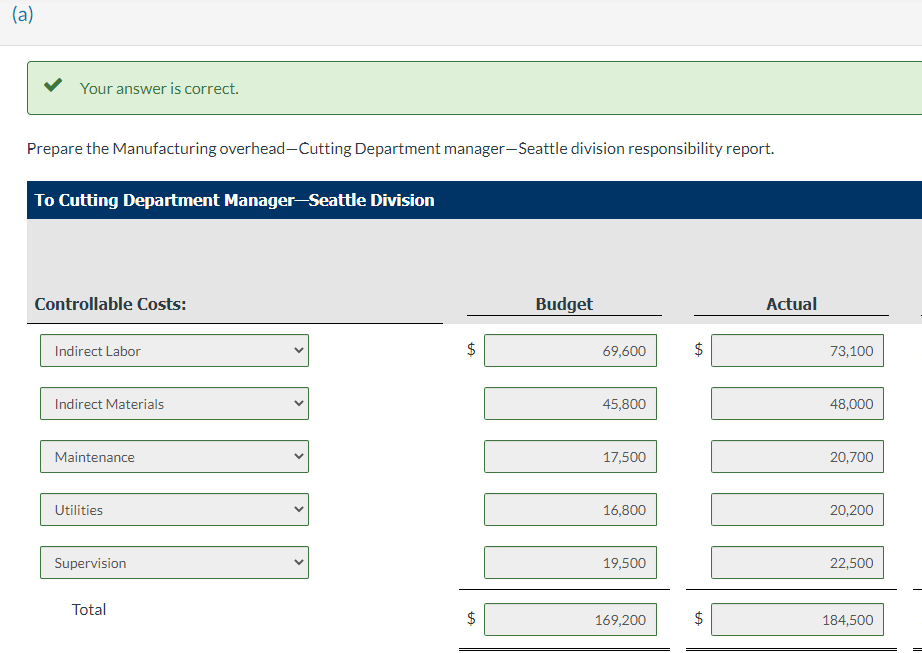Viewport: 922px width, 653px height.
Task: Click the Maintenance budget field 17,500
Action: point(570,456)
